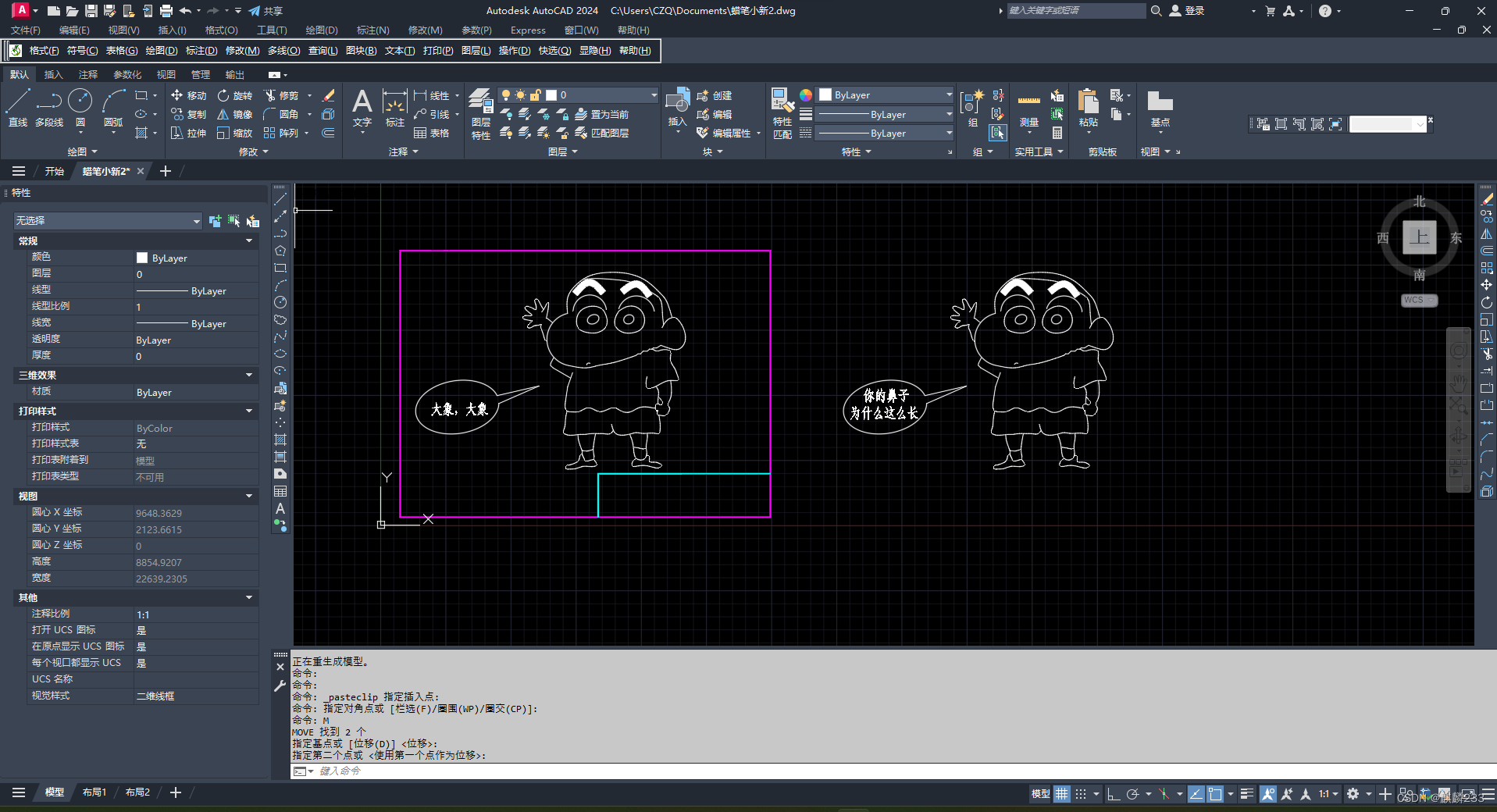The height and width of the screenshot is (812, 1497).
Task: Activate the Rotate (旋转) command
Action: [235, 95]
